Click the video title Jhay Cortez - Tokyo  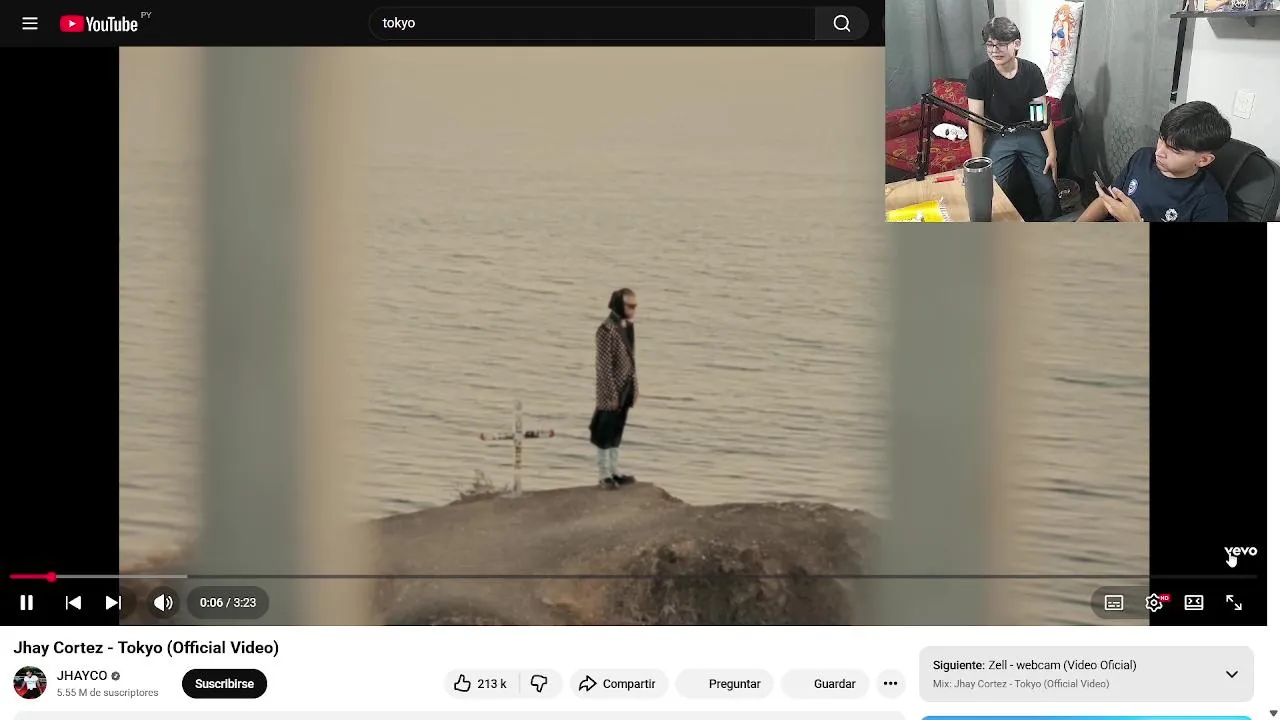coord(146,648)
